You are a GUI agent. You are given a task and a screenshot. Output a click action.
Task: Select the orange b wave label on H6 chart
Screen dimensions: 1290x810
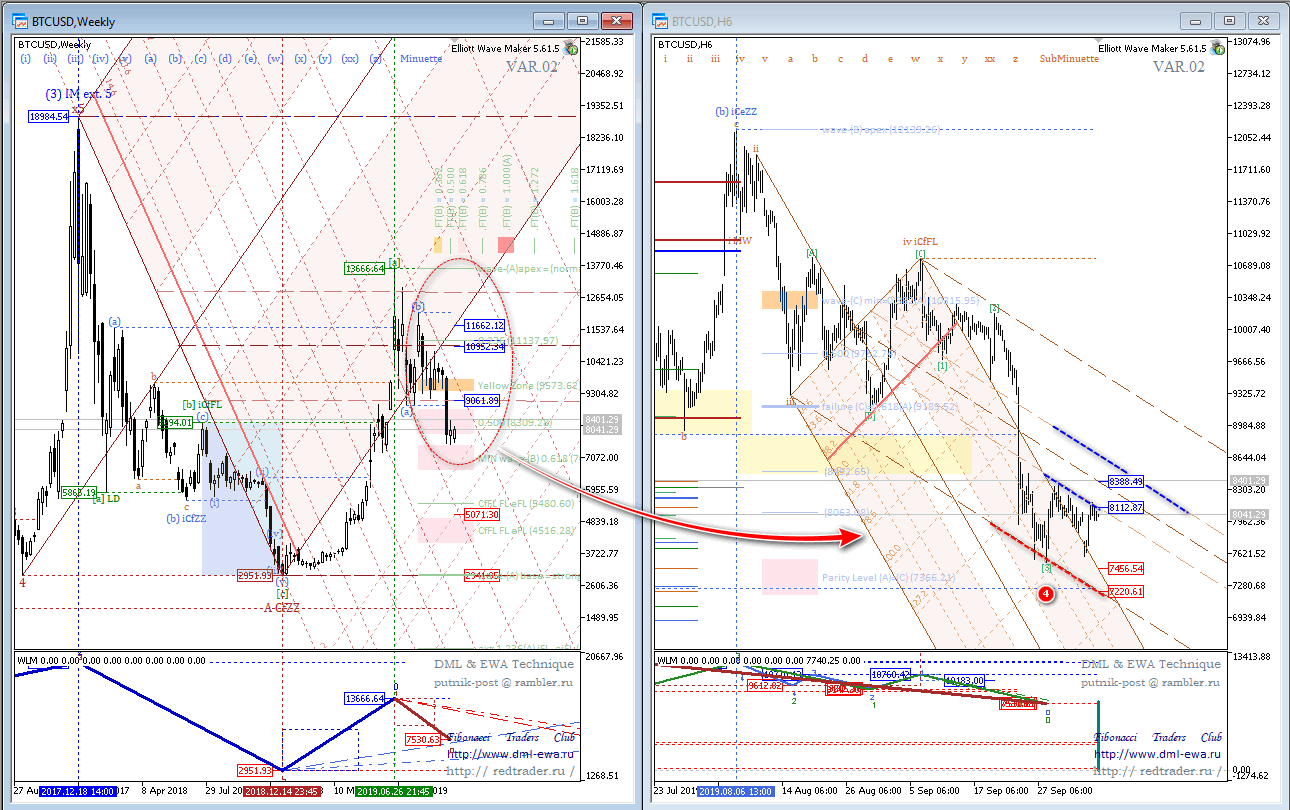click(815, 59)
